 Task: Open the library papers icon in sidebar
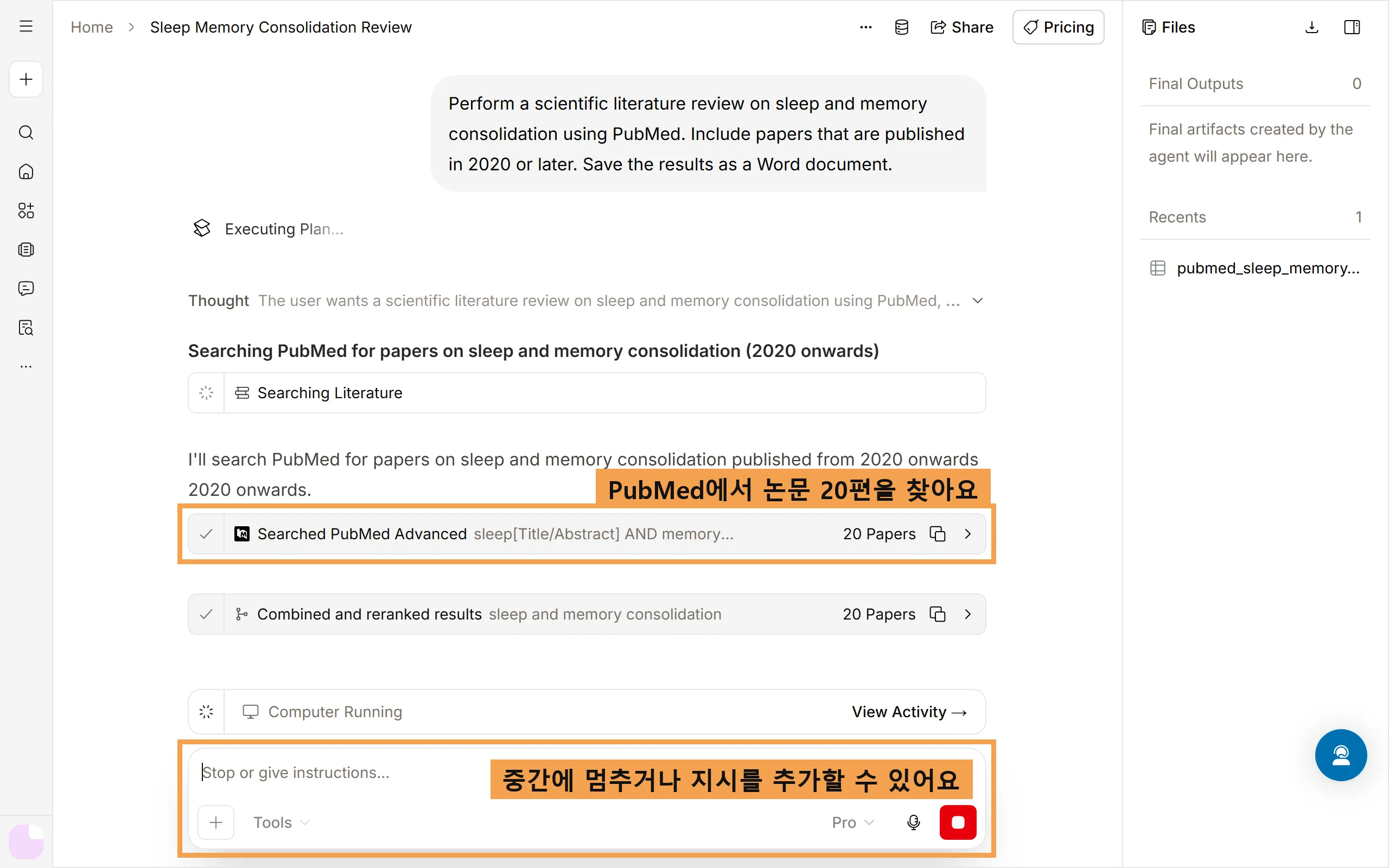click(26, 250)
